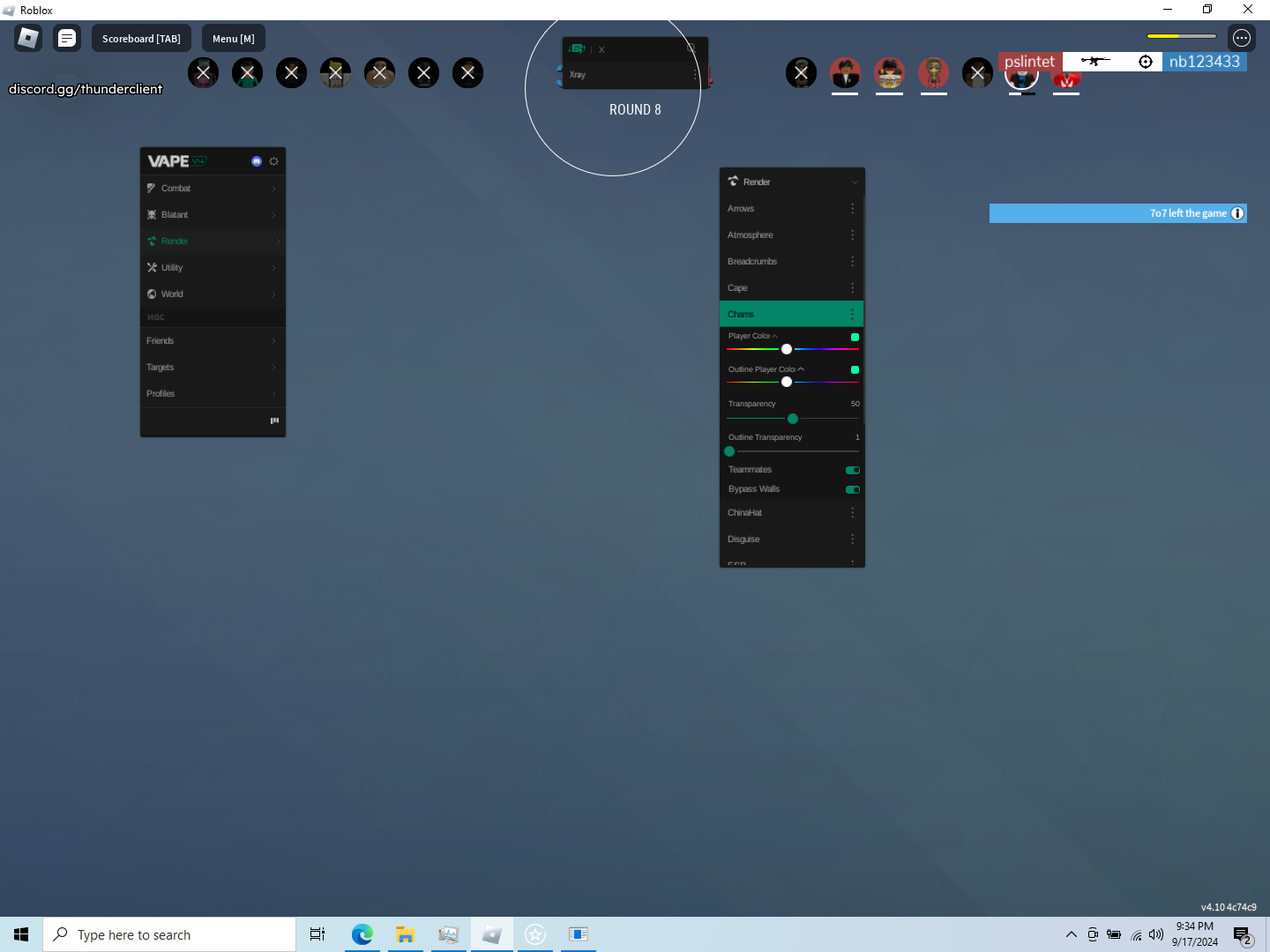
Task: Show hidden tray icons chevron
Action: click(x=1071, y=934)
